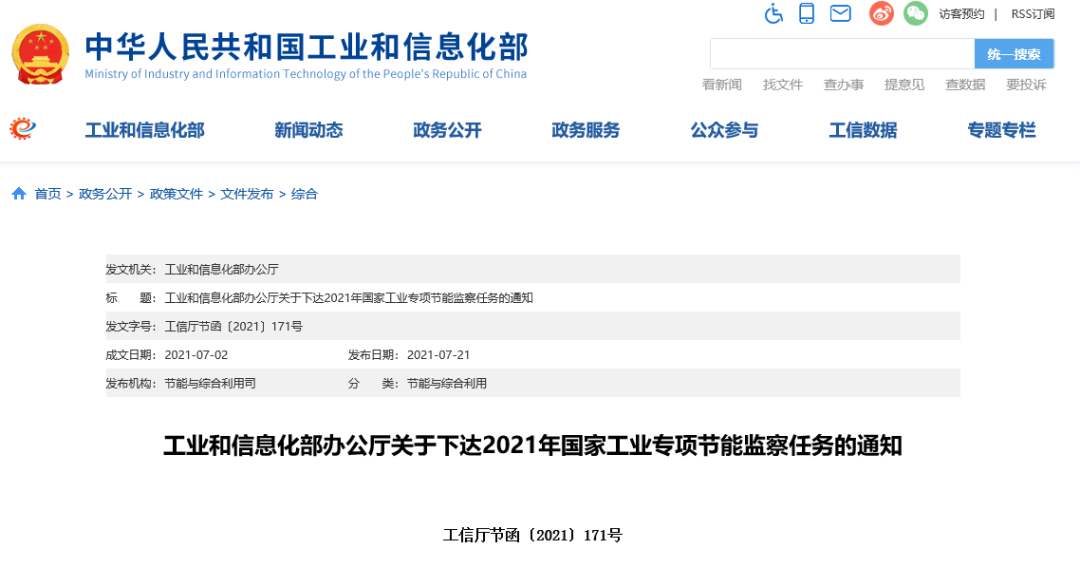
Task: Open the mobile phone version icon
Action: pyautogui.click(x=807, y=13)
